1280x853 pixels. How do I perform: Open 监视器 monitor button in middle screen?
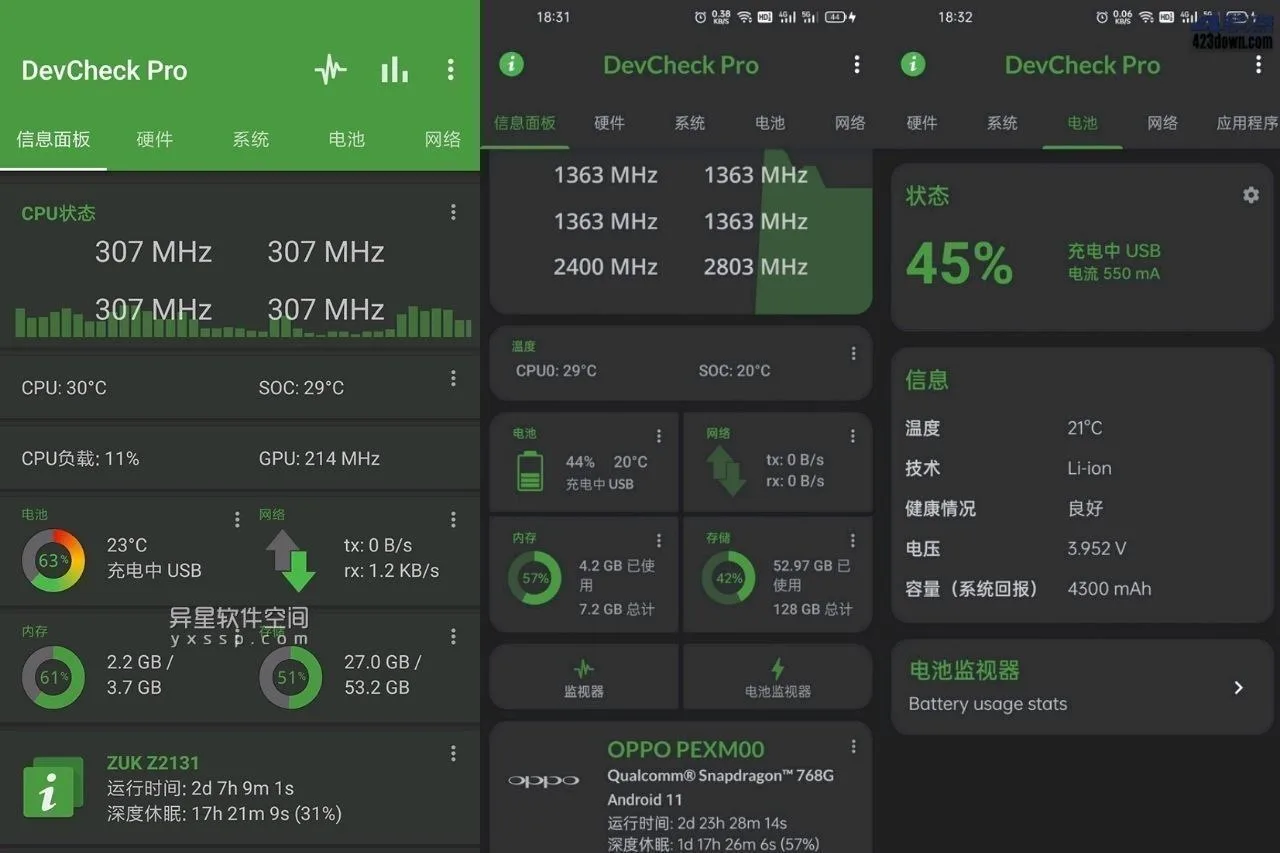click(x=584, y=678)
